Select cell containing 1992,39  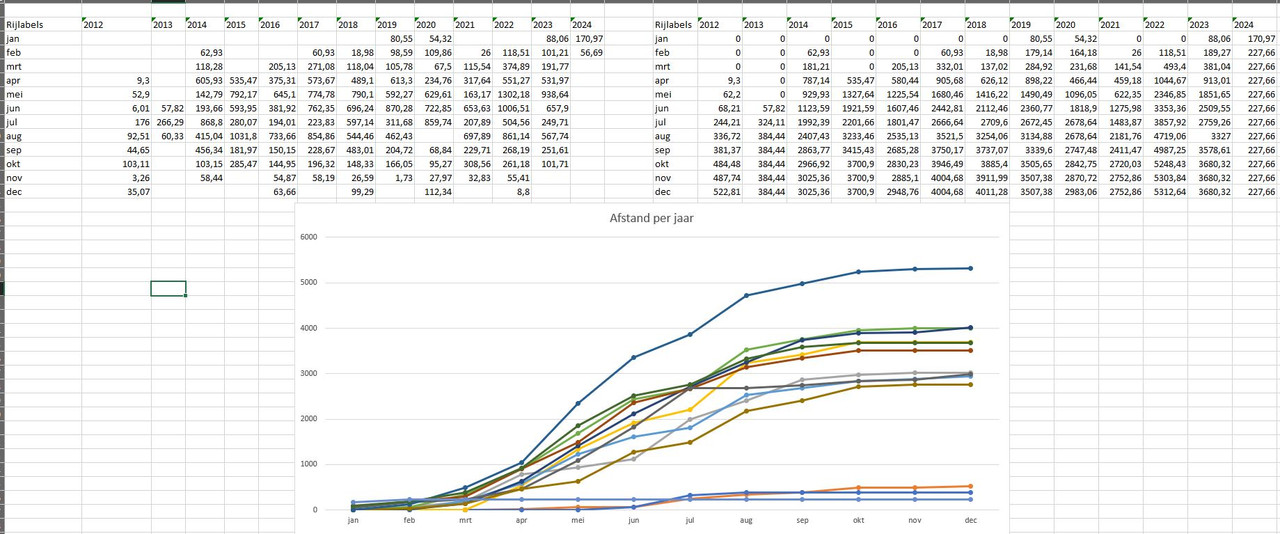tap(808, 121)
